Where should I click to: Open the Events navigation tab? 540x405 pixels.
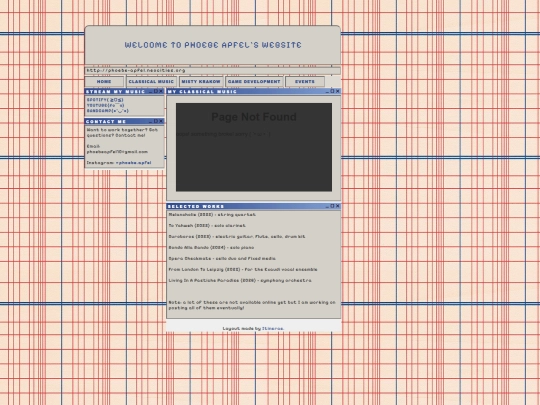pos(305,82)
